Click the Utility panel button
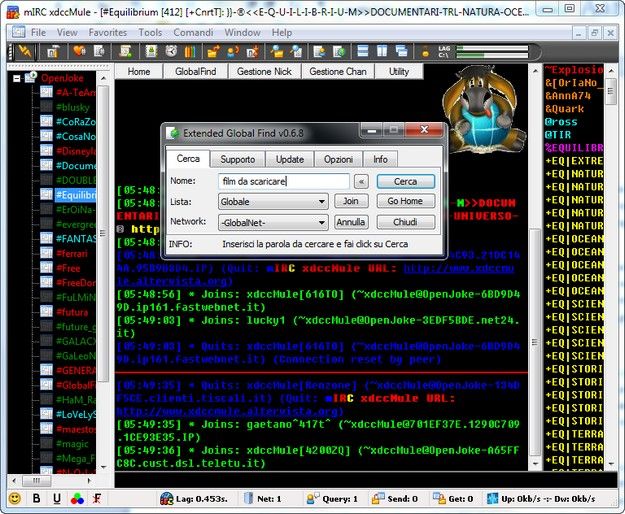 point(399,72)
